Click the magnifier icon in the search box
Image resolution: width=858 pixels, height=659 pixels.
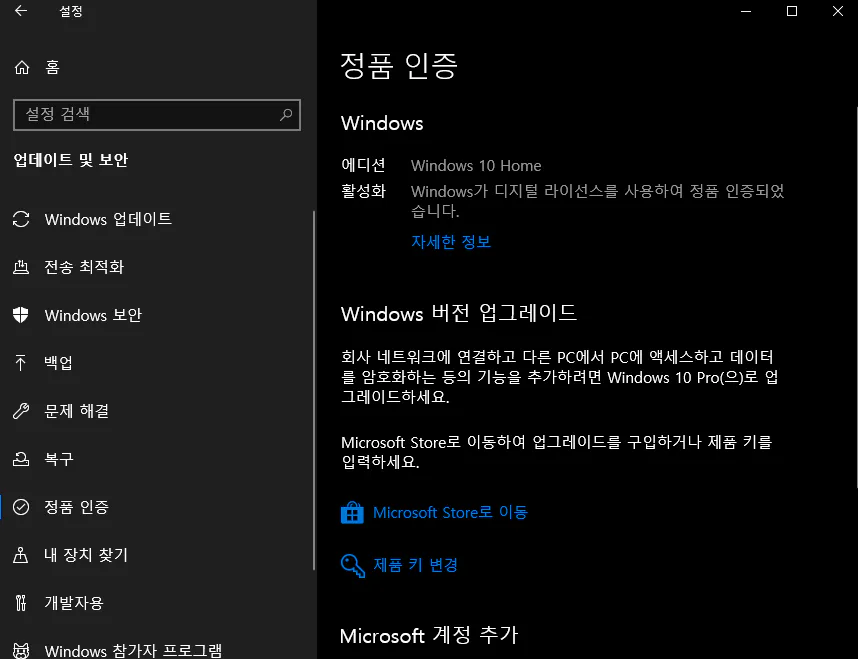pos(286,114)
